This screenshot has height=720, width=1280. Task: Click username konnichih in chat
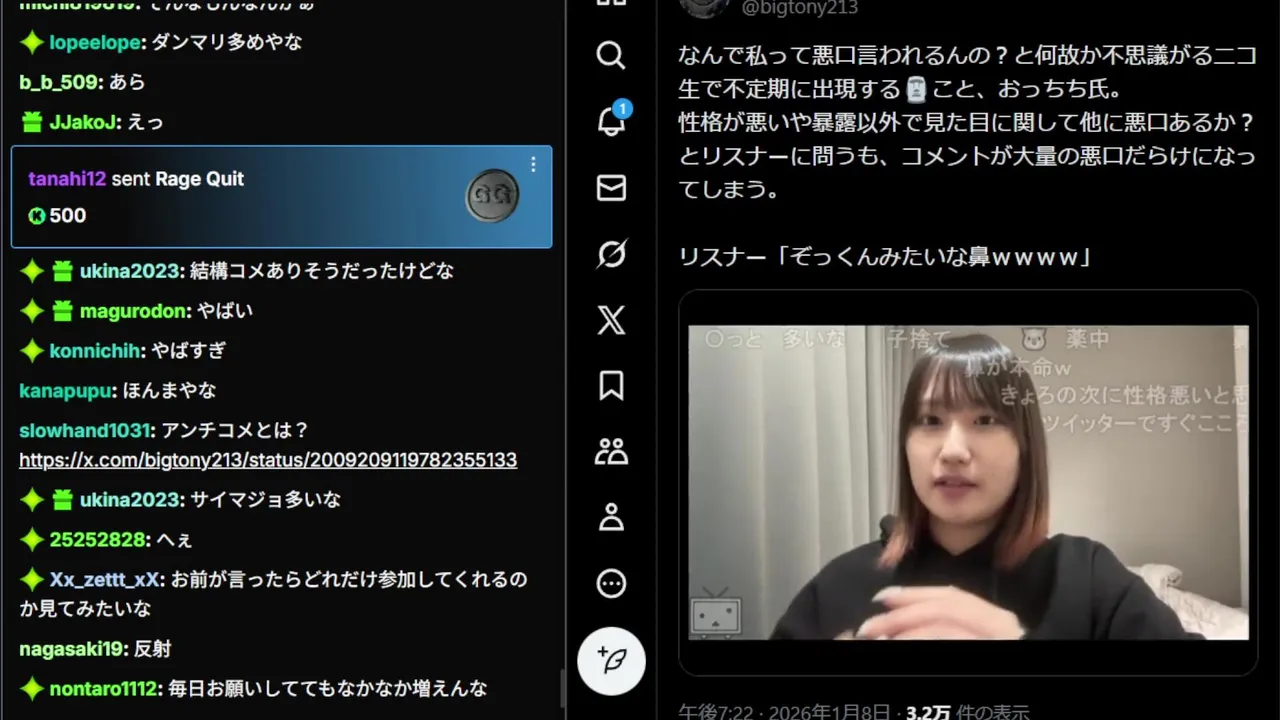click(96, 351)
